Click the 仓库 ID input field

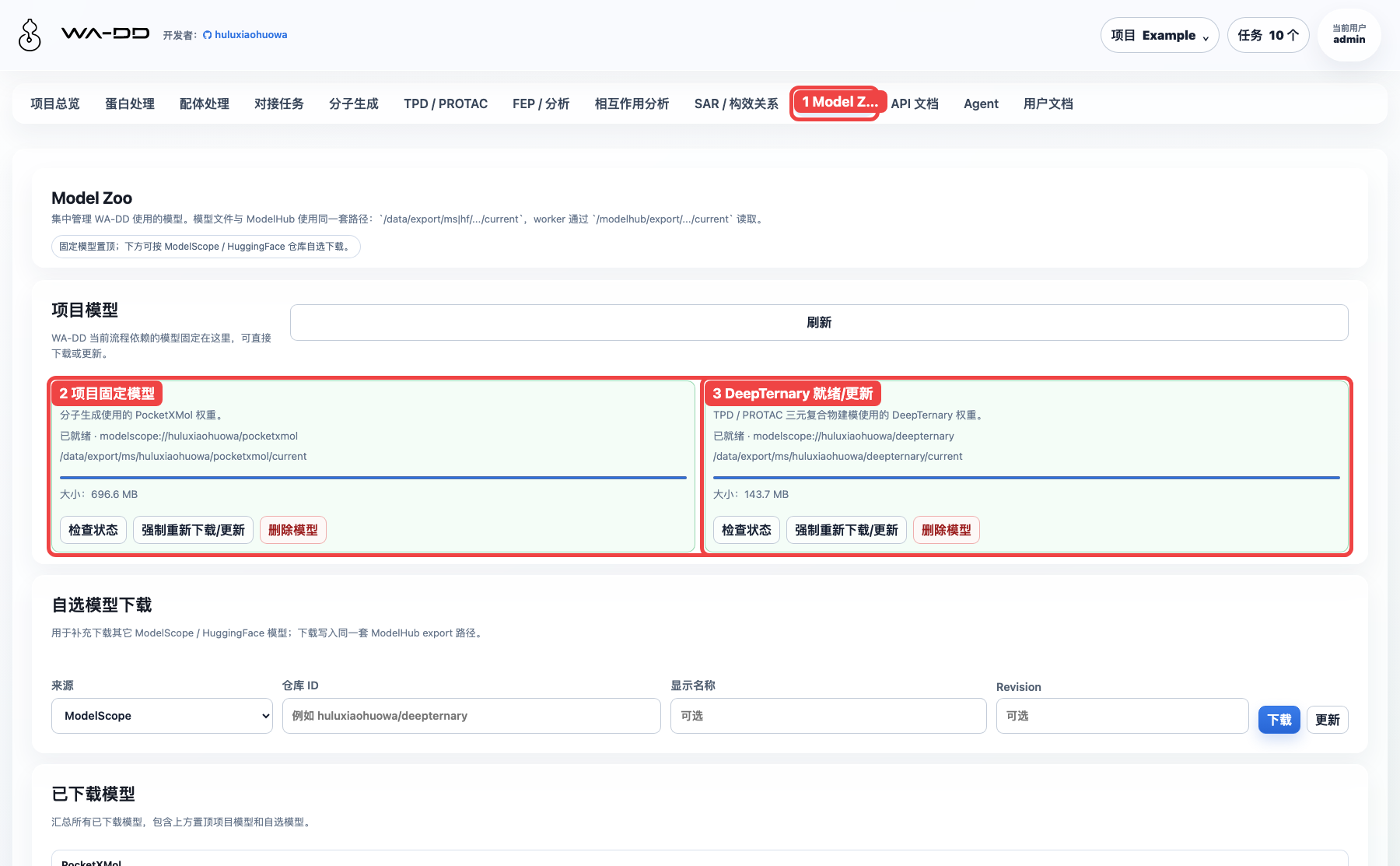click(471, 716)
